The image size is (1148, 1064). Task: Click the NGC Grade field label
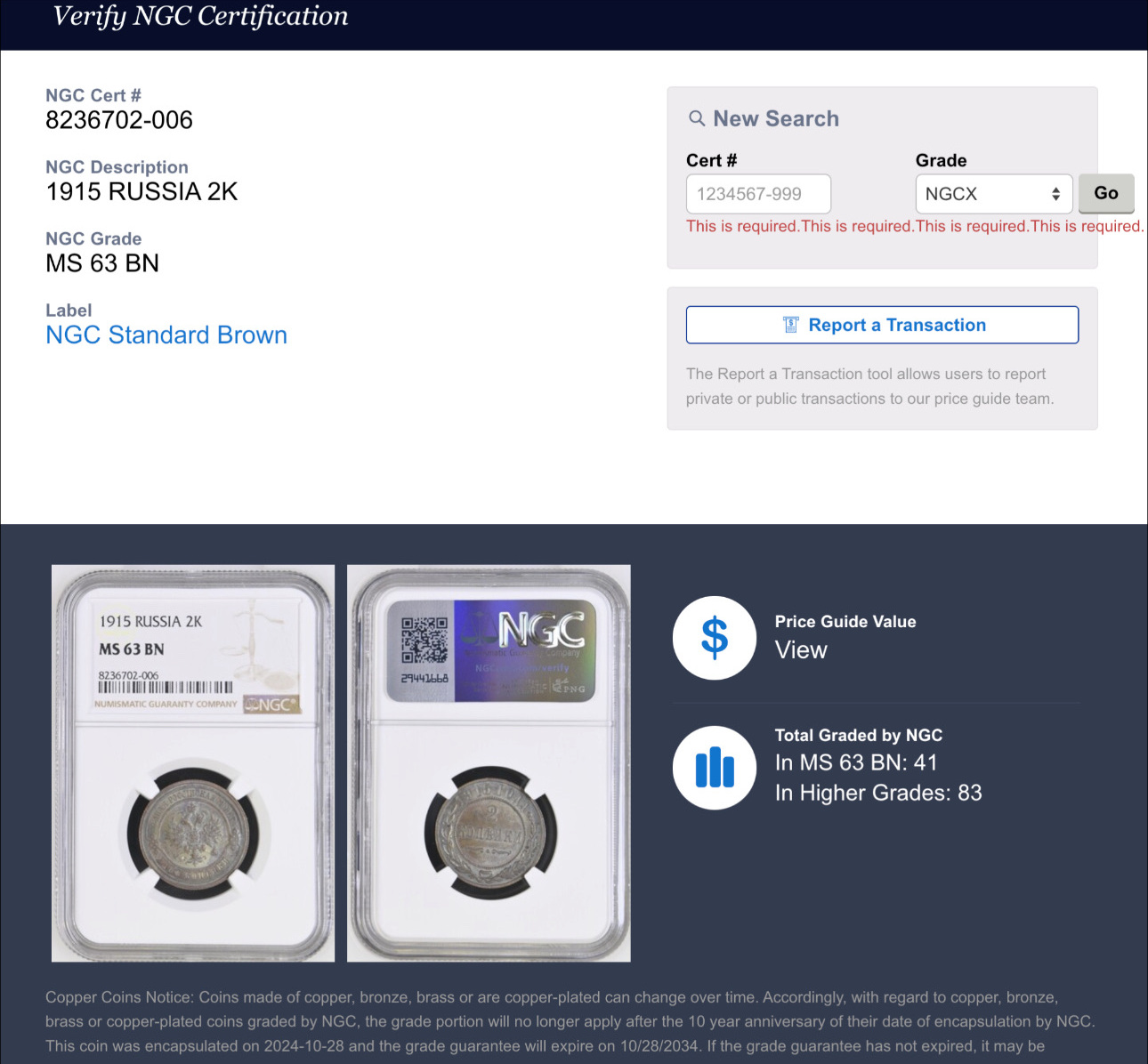tap(93, 238)
